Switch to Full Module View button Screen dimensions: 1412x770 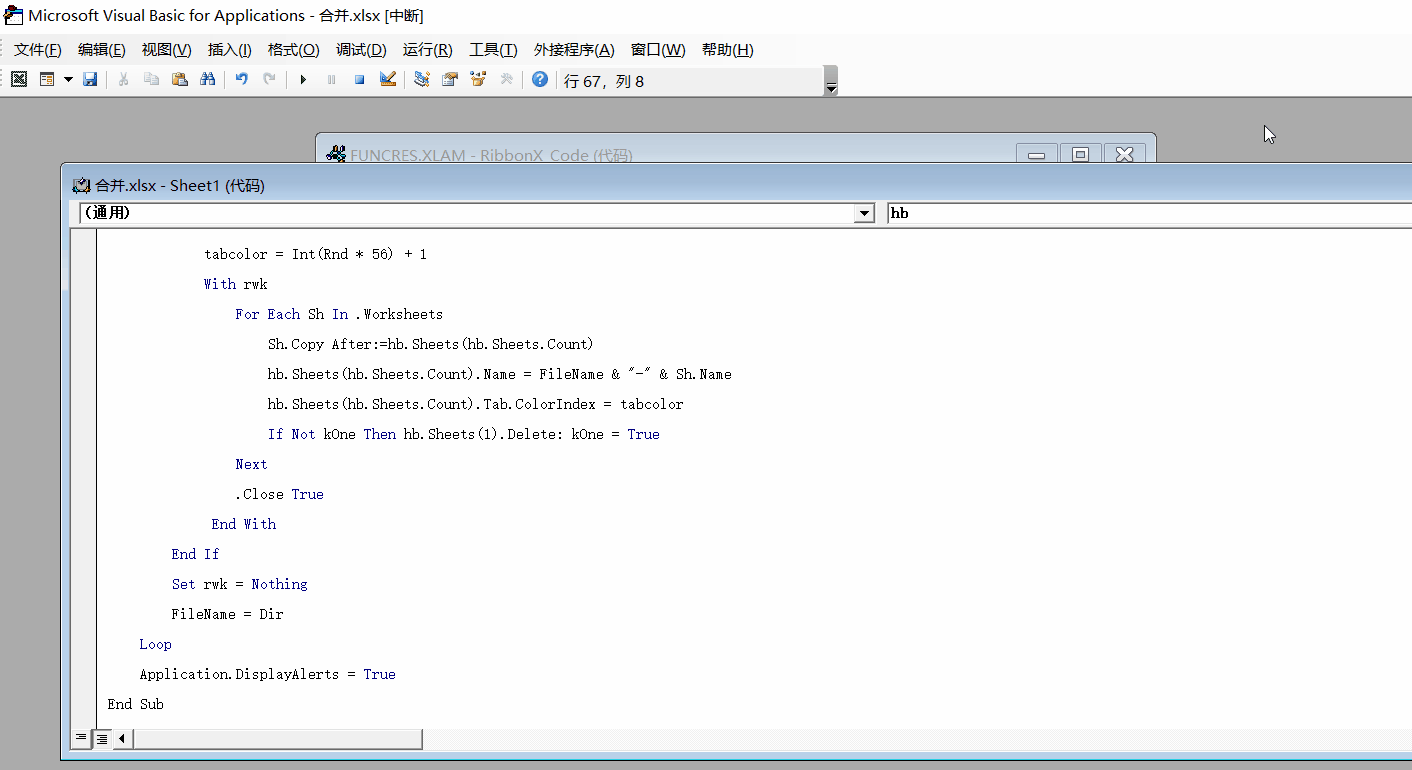(x=102, y=739)
